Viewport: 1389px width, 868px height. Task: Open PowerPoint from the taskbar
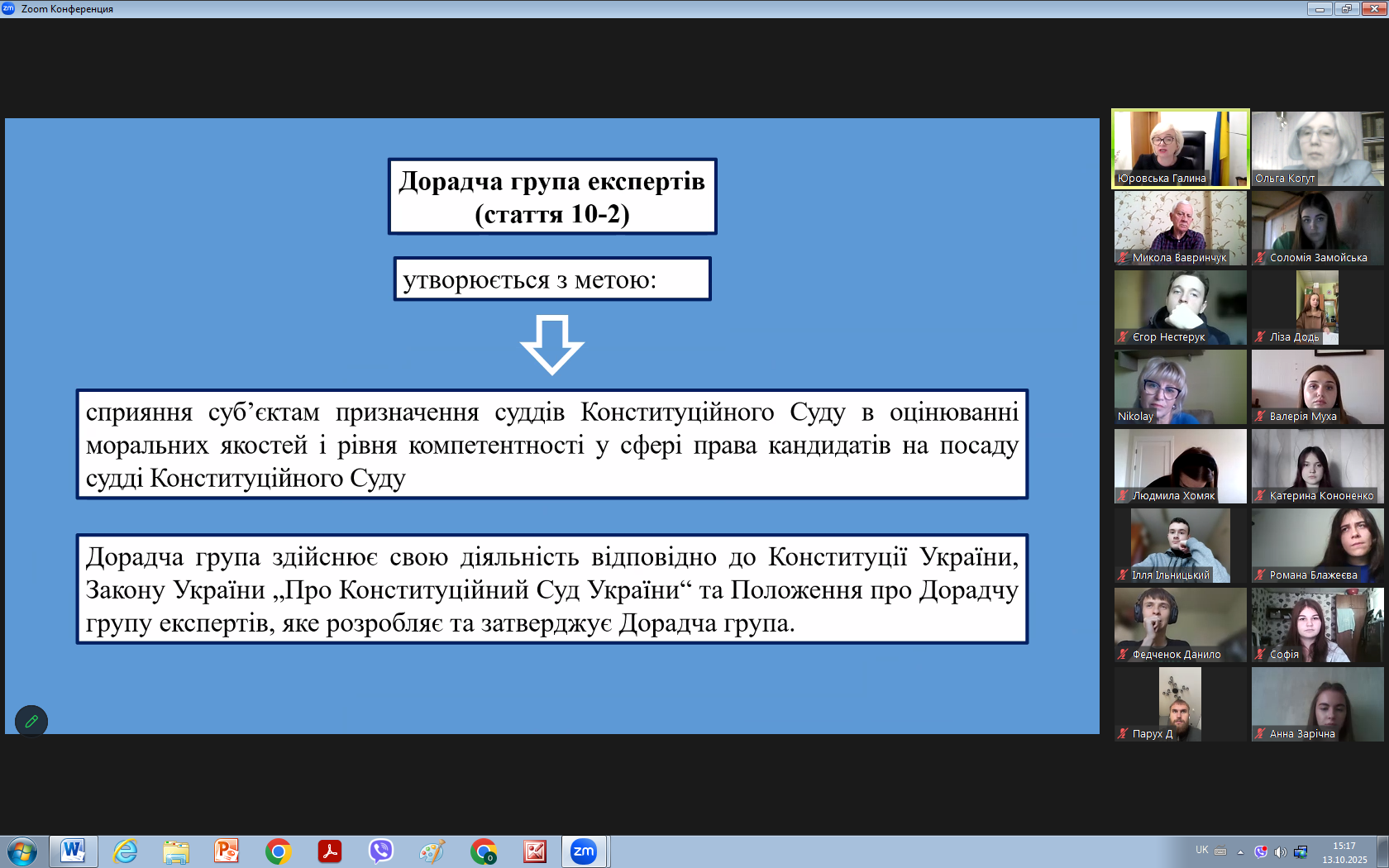pyautogui.click(x=227, y=851)
